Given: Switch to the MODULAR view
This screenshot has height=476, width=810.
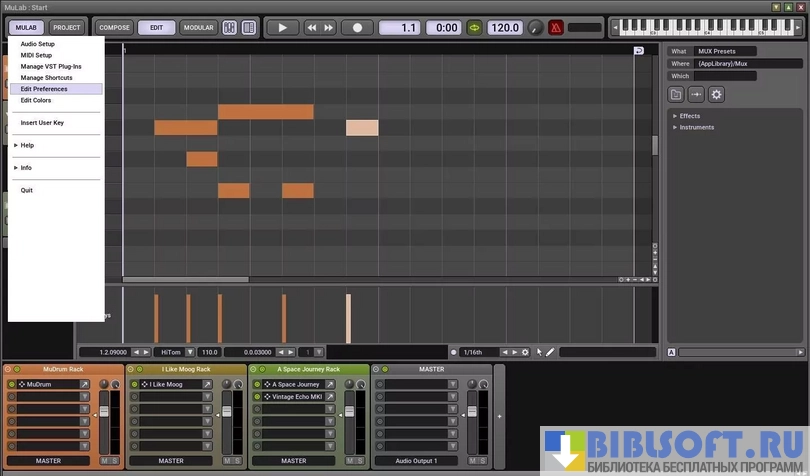Looking at the screenshot, I should point(198,28).
